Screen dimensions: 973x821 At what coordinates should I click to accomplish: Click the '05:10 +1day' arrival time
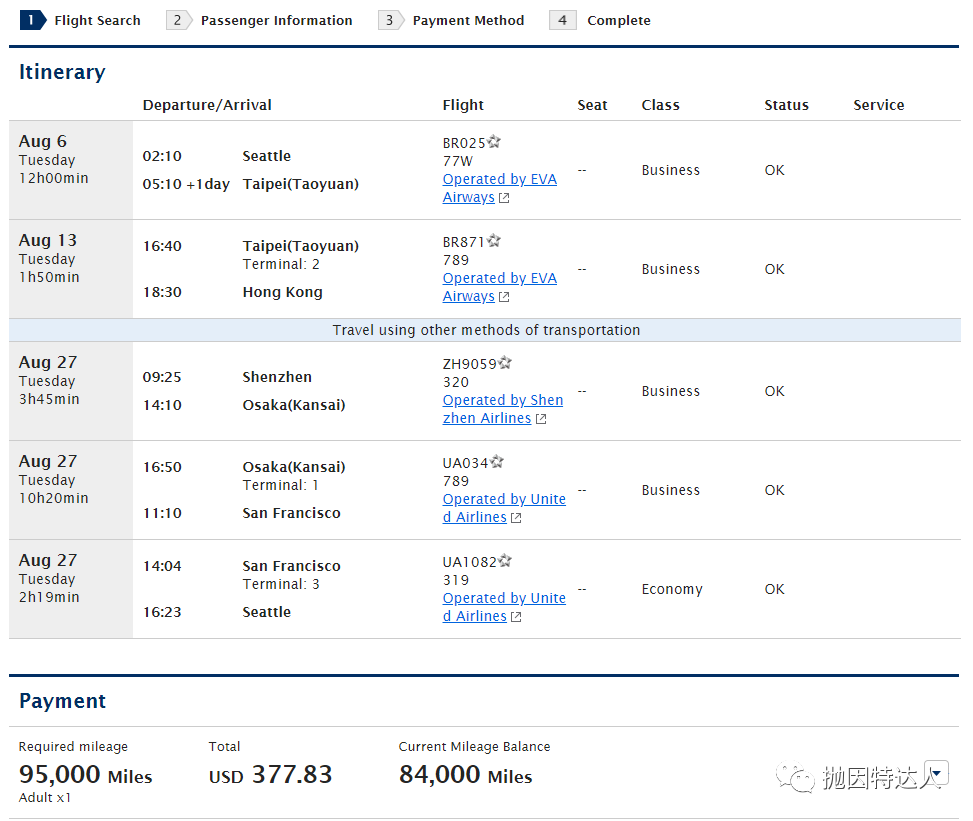click(186, 184)
